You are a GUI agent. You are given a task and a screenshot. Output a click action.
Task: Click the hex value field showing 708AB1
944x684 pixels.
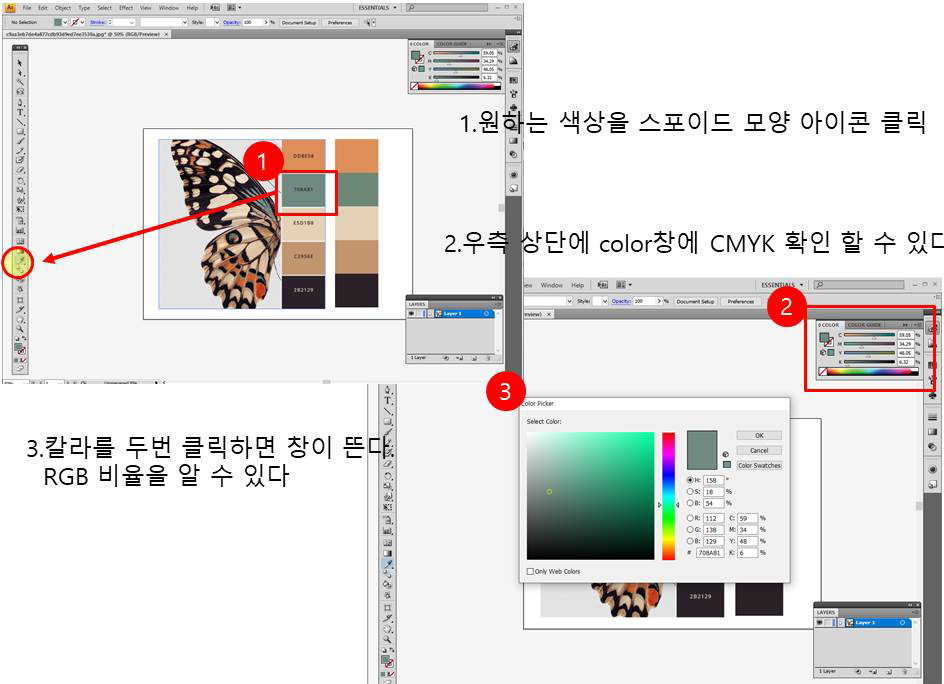712,553
